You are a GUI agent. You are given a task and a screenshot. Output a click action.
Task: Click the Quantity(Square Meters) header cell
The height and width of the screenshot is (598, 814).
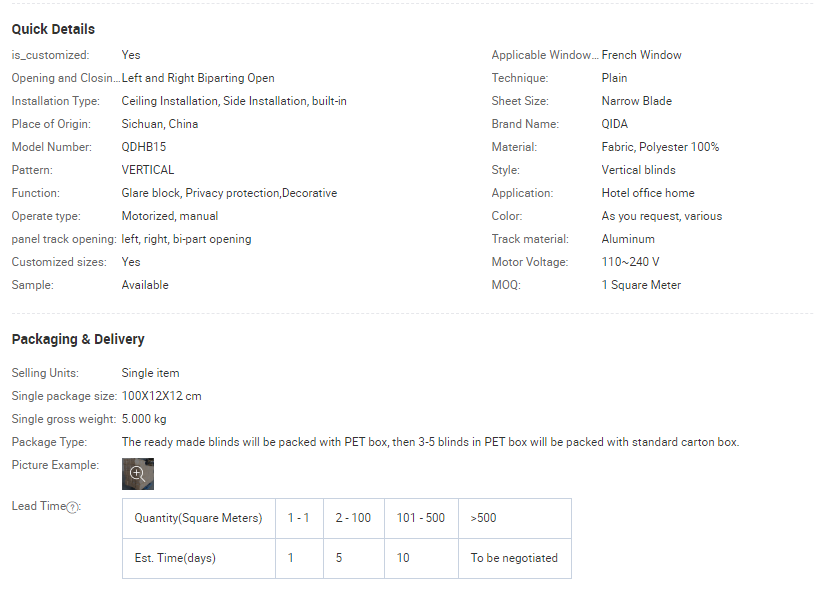click(198, 518)
